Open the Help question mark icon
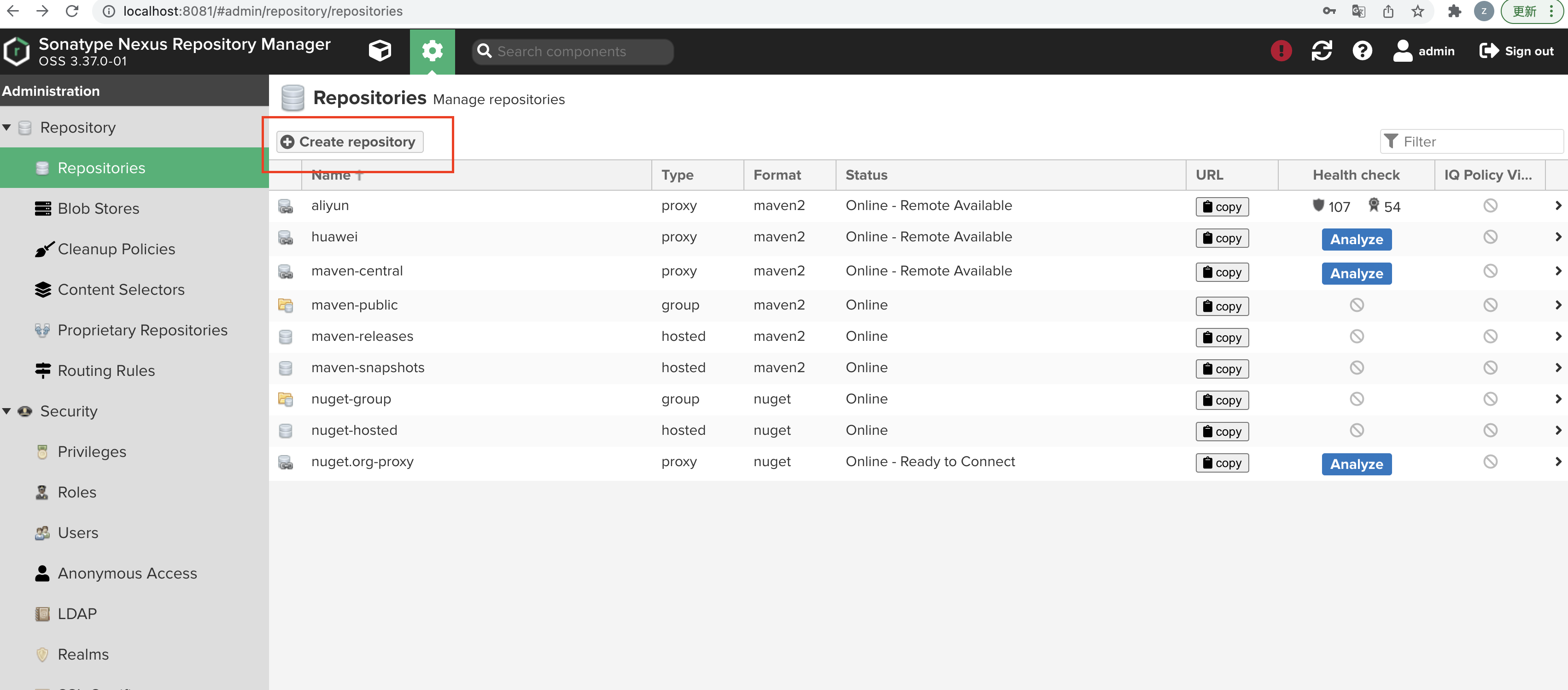Viewport: 1568px width, 690px height. (1362, 51)
